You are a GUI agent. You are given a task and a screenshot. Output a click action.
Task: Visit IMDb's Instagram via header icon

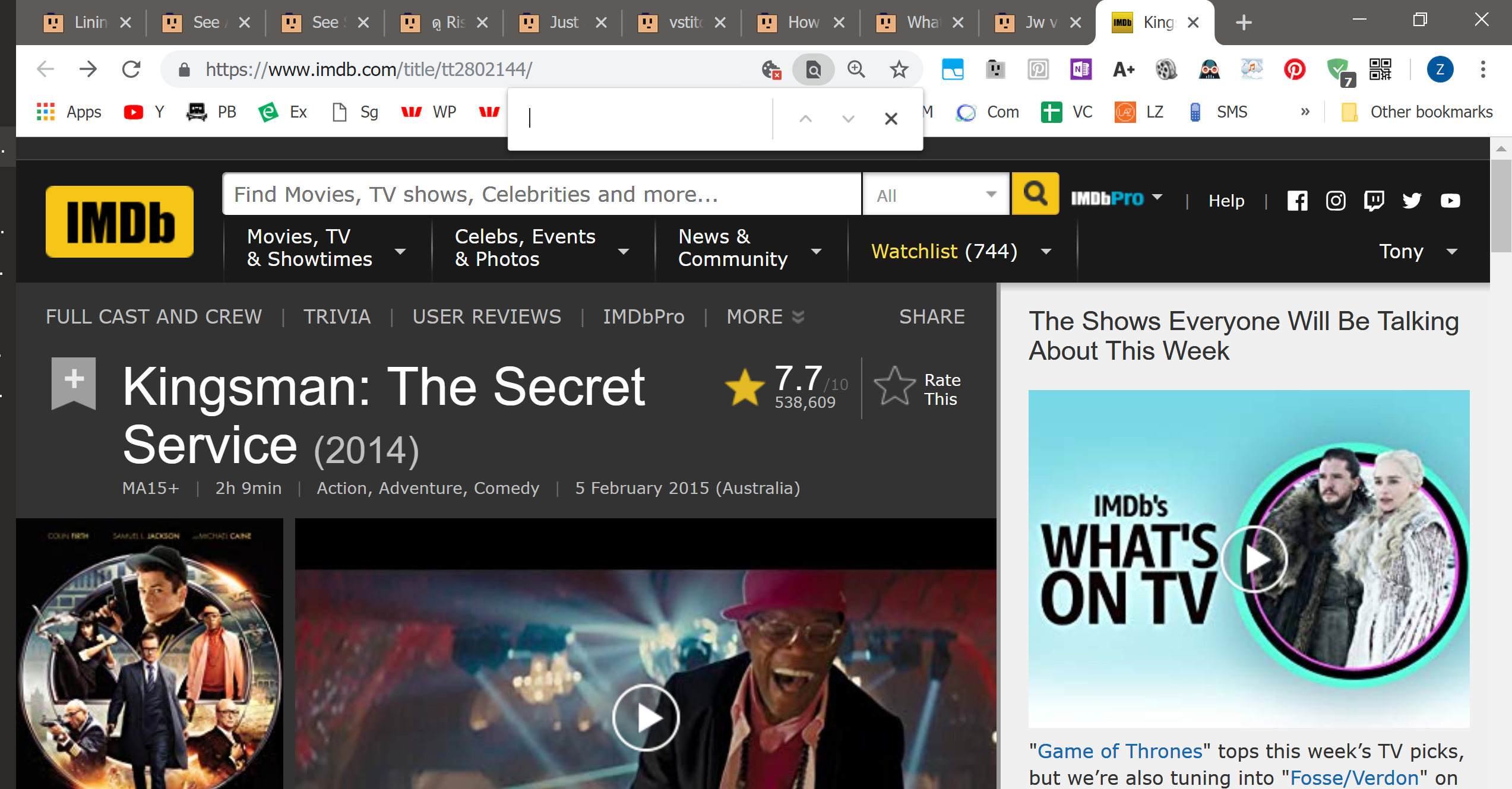1336,200
